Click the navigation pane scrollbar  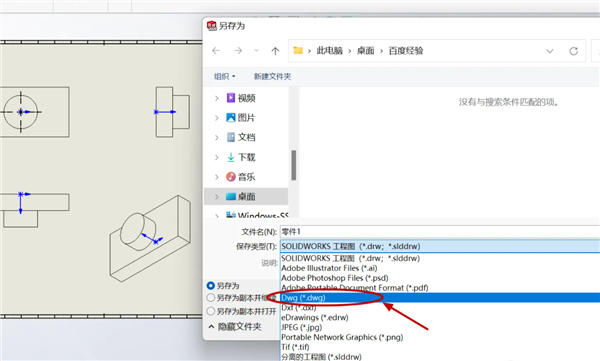(293, 165)
